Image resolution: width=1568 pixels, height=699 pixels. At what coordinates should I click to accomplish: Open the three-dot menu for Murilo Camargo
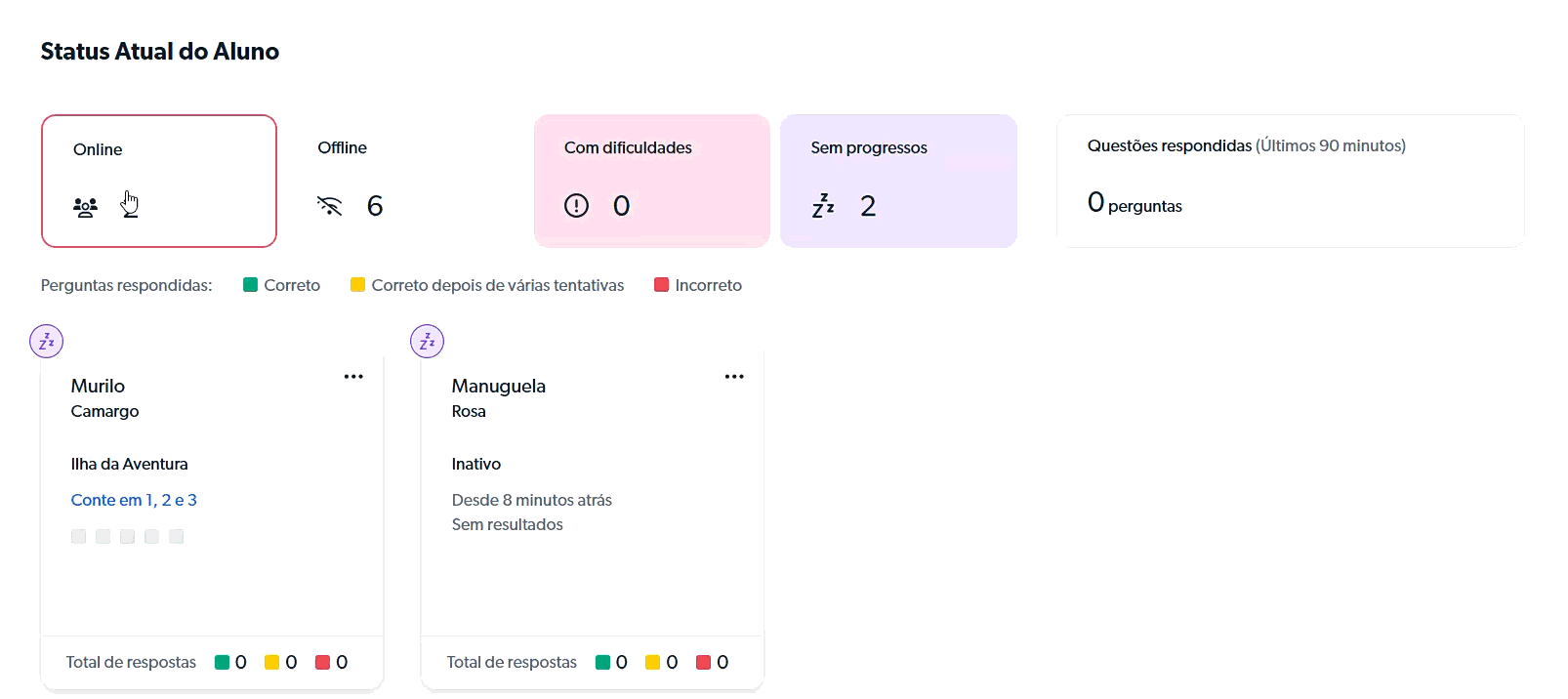pos(353,377)
